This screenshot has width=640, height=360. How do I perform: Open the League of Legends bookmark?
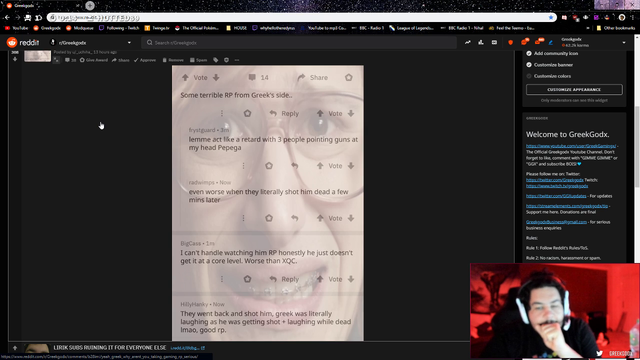411,28
